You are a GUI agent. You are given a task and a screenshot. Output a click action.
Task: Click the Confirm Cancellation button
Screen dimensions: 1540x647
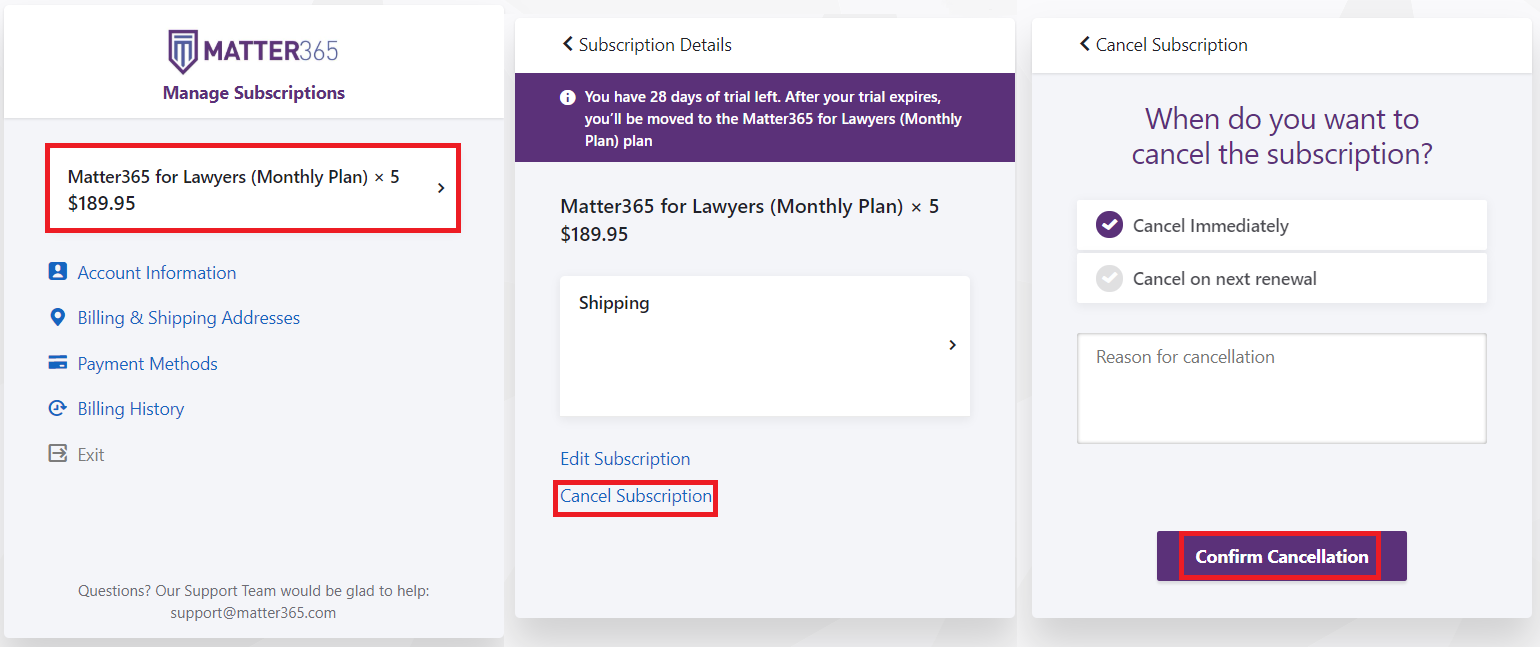tap(1282, 556)
